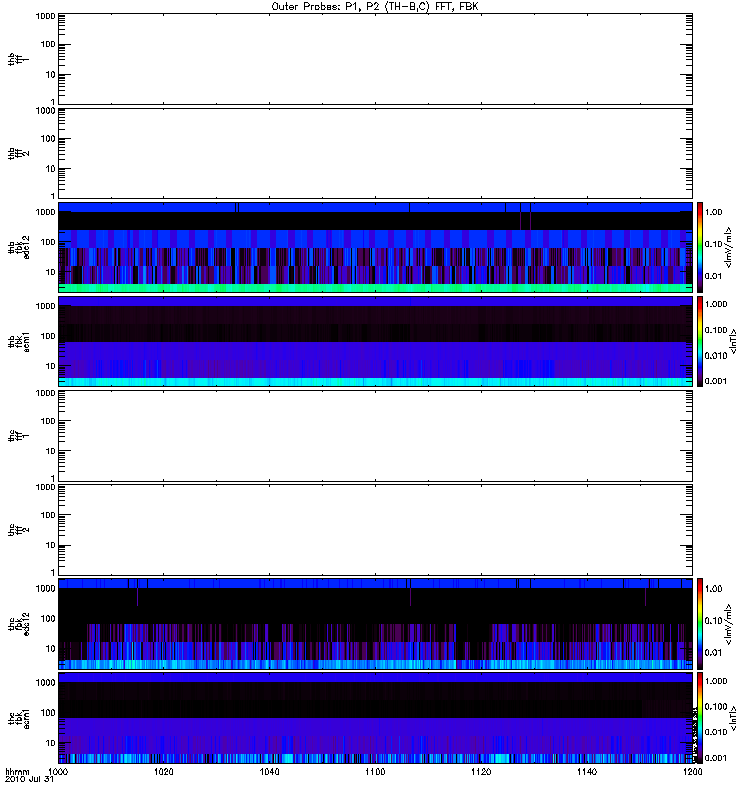Click the 100 tick of thb fft 1 axis
This screenshot has height=800, width=750.
pyautogui.click(x=48, y=44)
